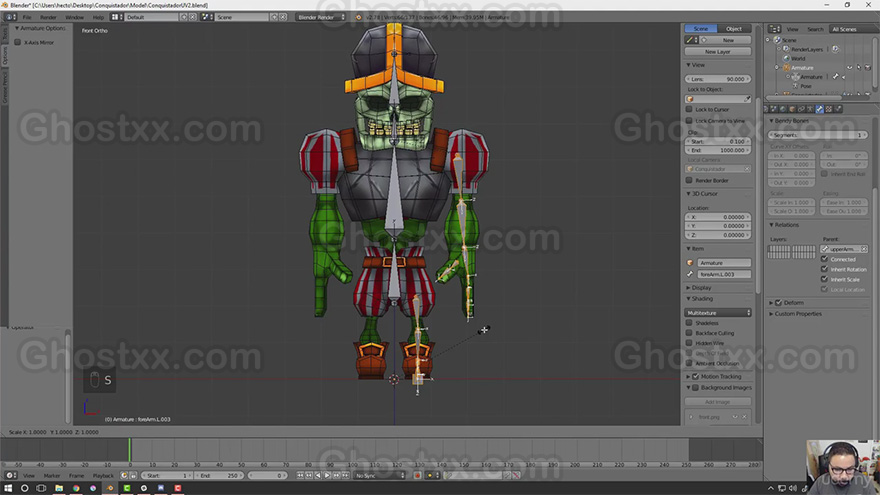Image resolution: width=880 pixels, height=495 pixels.
Task: Collapse the Bendy Bones panel
Action: 772,121
